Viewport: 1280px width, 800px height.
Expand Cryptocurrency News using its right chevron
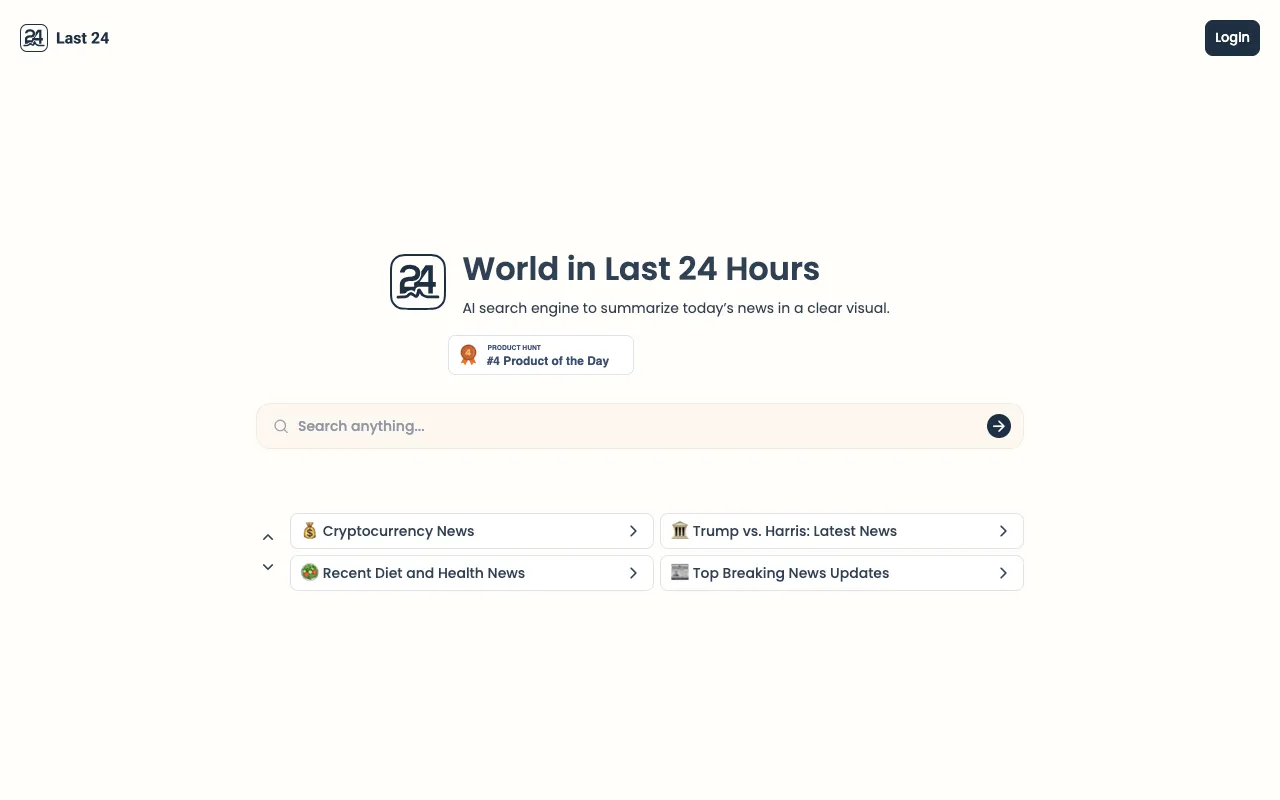click(x=633, y=531)
